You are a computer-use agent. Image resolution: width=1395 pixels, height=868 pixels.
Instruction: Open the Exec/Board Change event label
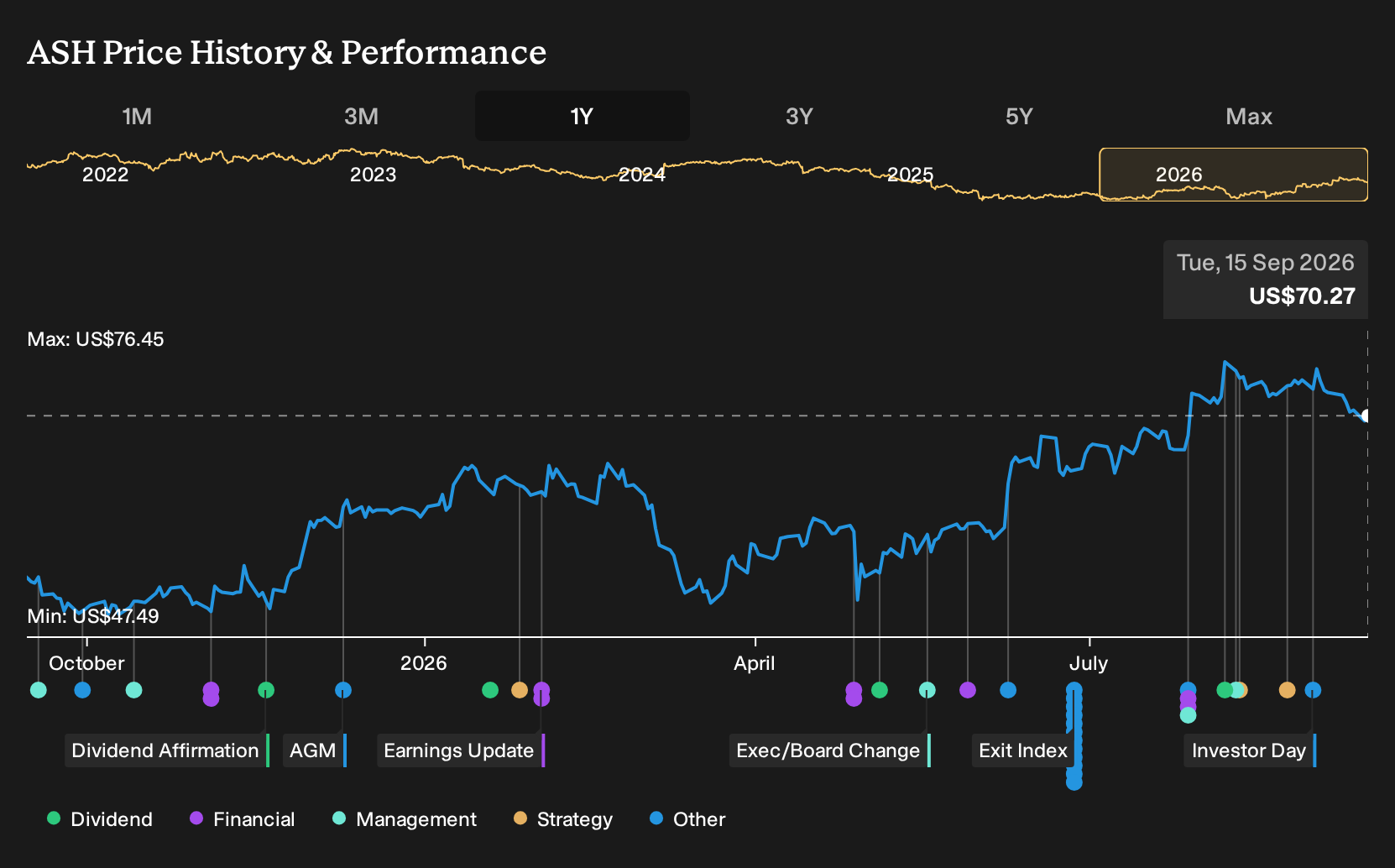[x=830, y=750]
